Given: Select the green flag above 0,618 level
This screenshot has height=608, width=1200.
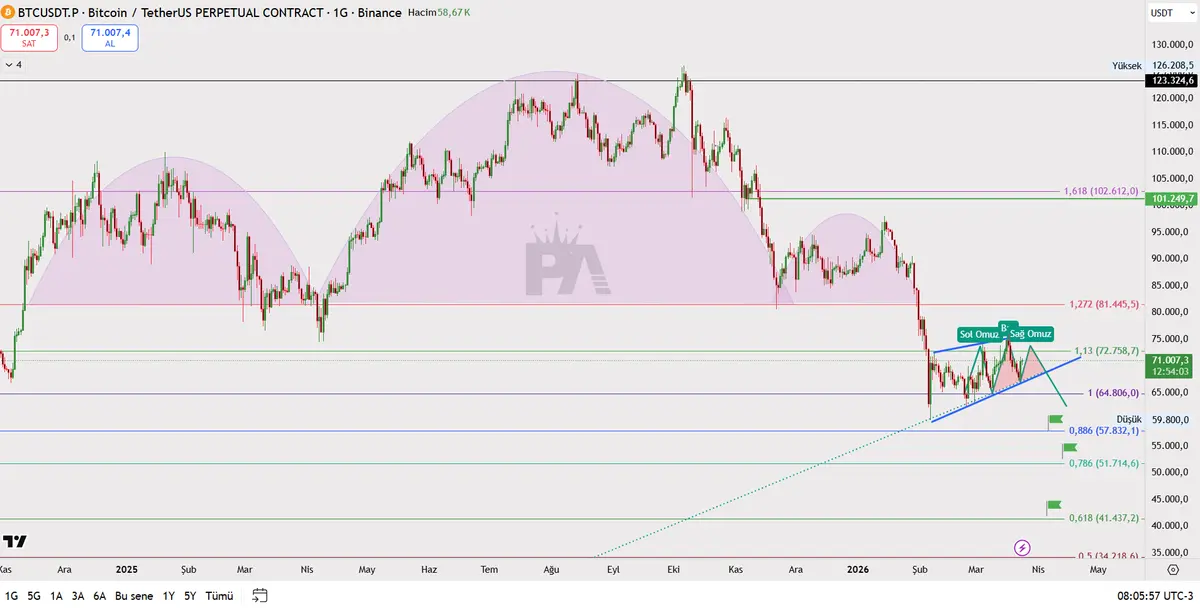Looking at the screenshot, I should 1054,508.
